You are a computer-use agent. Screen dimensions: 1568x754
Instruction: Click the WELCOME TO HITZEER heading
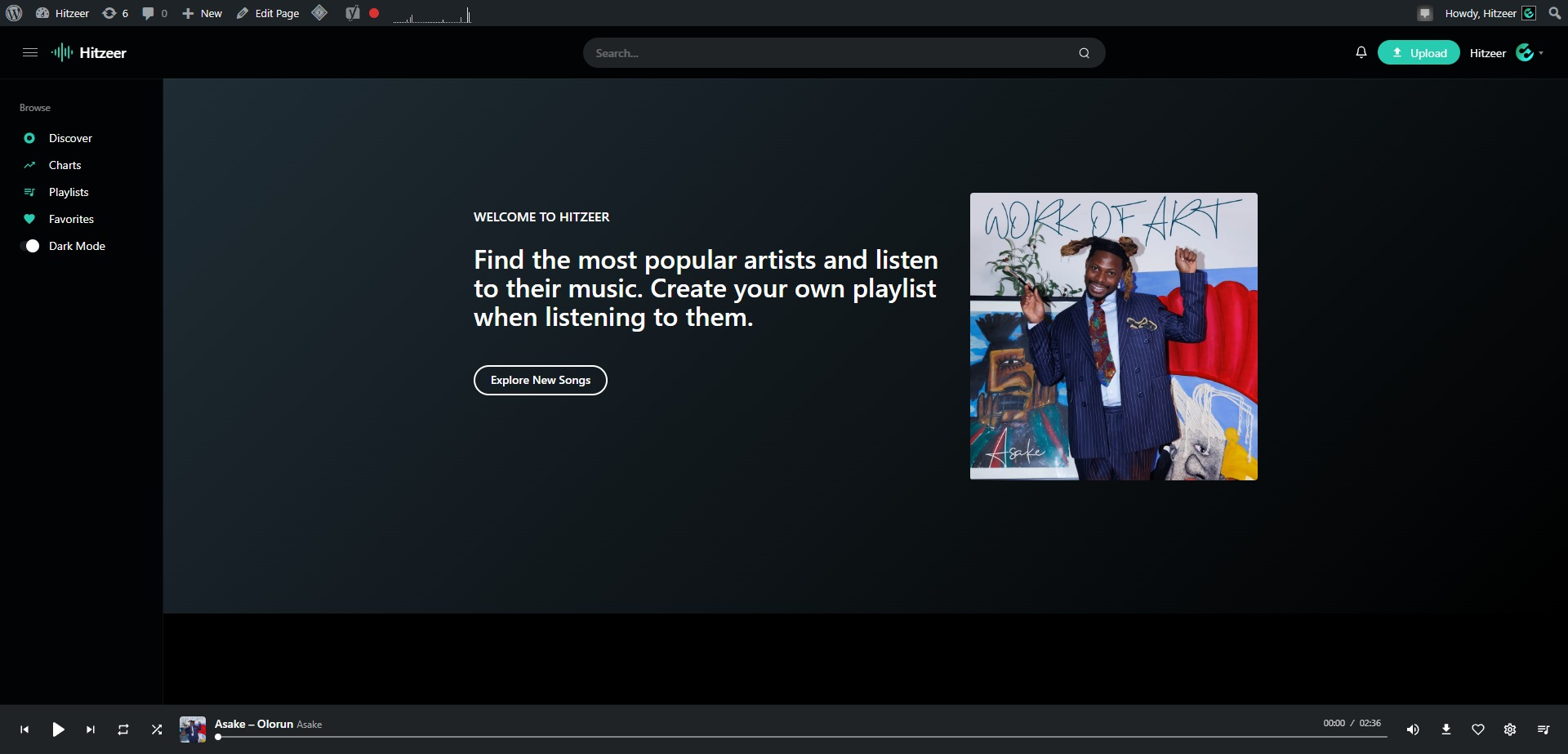pos(541,217)
